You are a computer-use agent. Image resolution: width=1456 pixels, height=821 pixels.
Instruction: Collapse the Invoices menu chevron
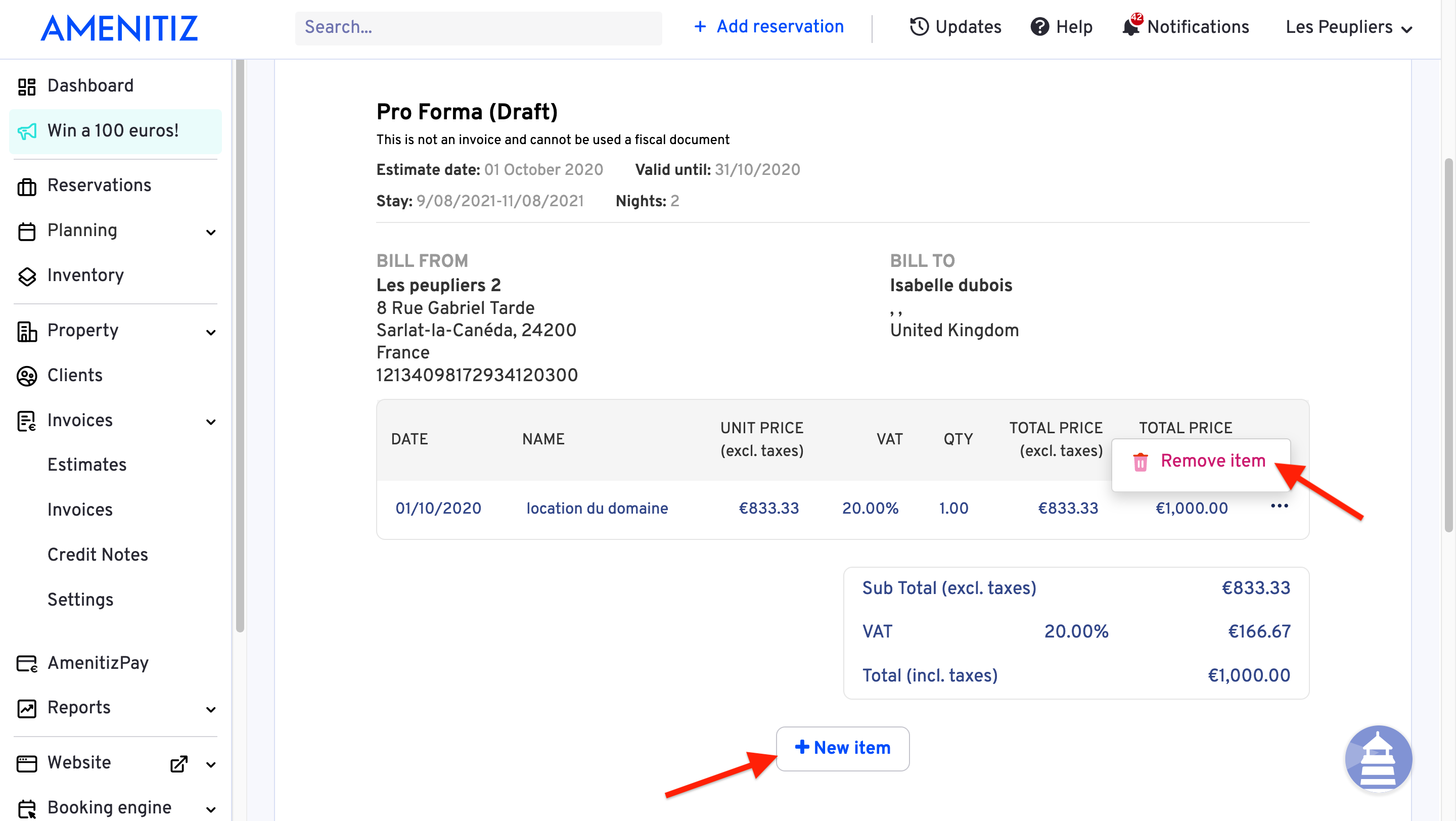[x=211, y=422]
